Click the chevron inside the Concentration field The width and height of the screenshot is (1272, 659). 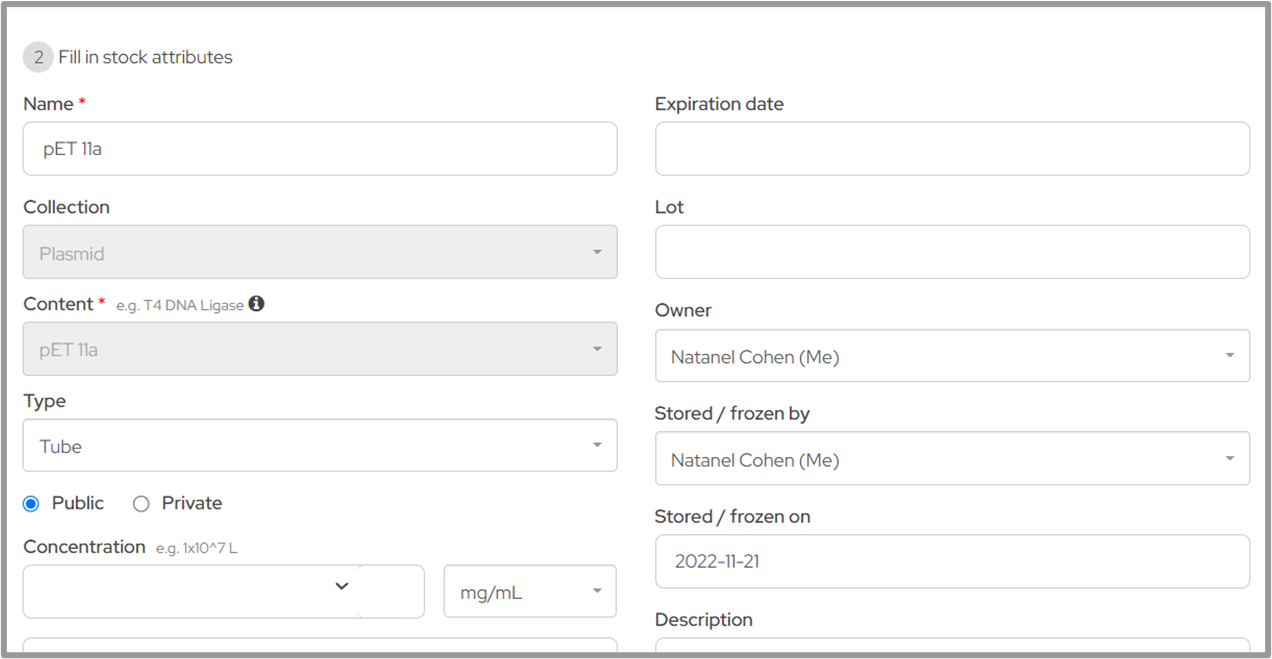(x=341, y=586)
